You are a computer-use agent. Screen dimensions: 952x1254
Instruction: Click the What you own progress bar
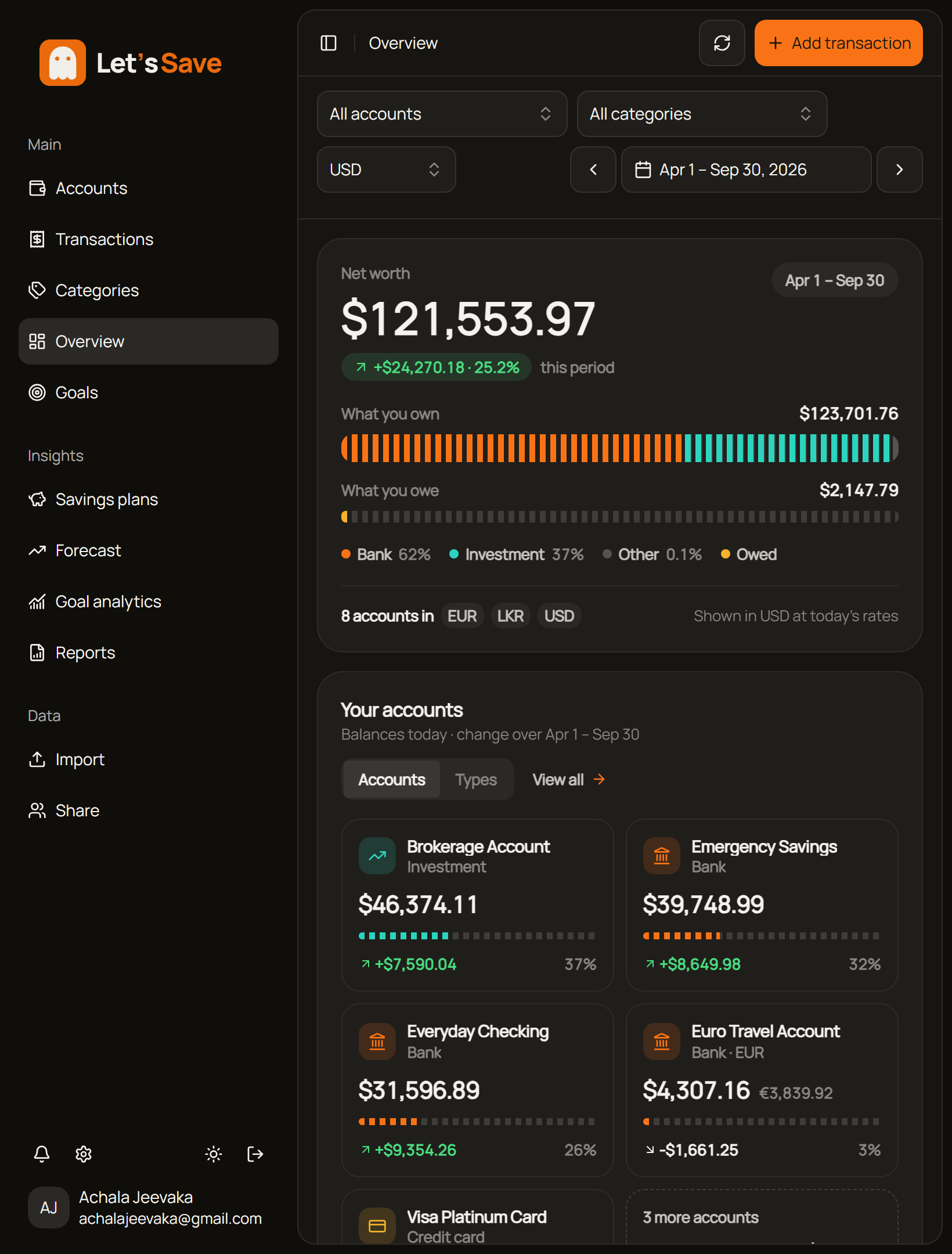[x=619, y=448]
